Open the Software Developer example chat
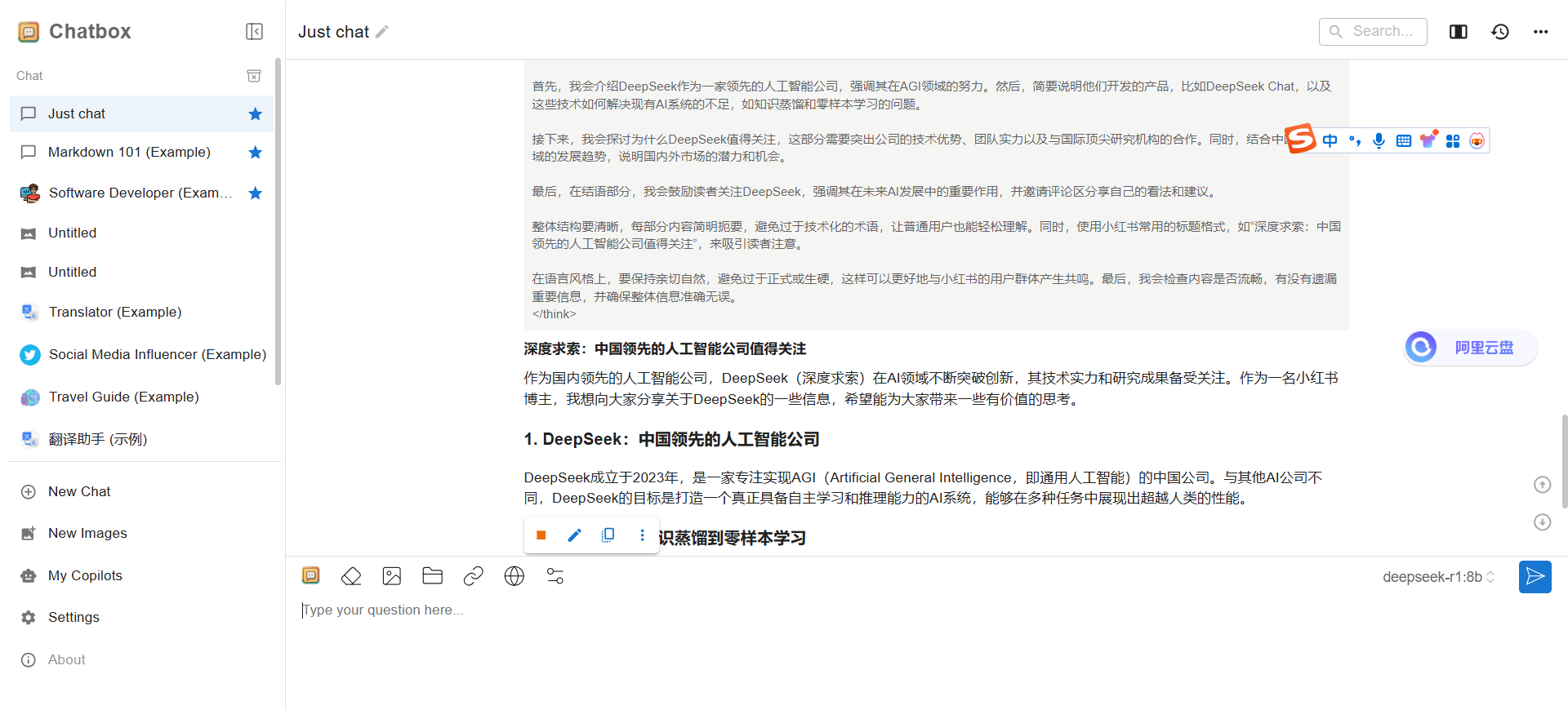This screenshot has width=1568, height=710. [141, 193]
